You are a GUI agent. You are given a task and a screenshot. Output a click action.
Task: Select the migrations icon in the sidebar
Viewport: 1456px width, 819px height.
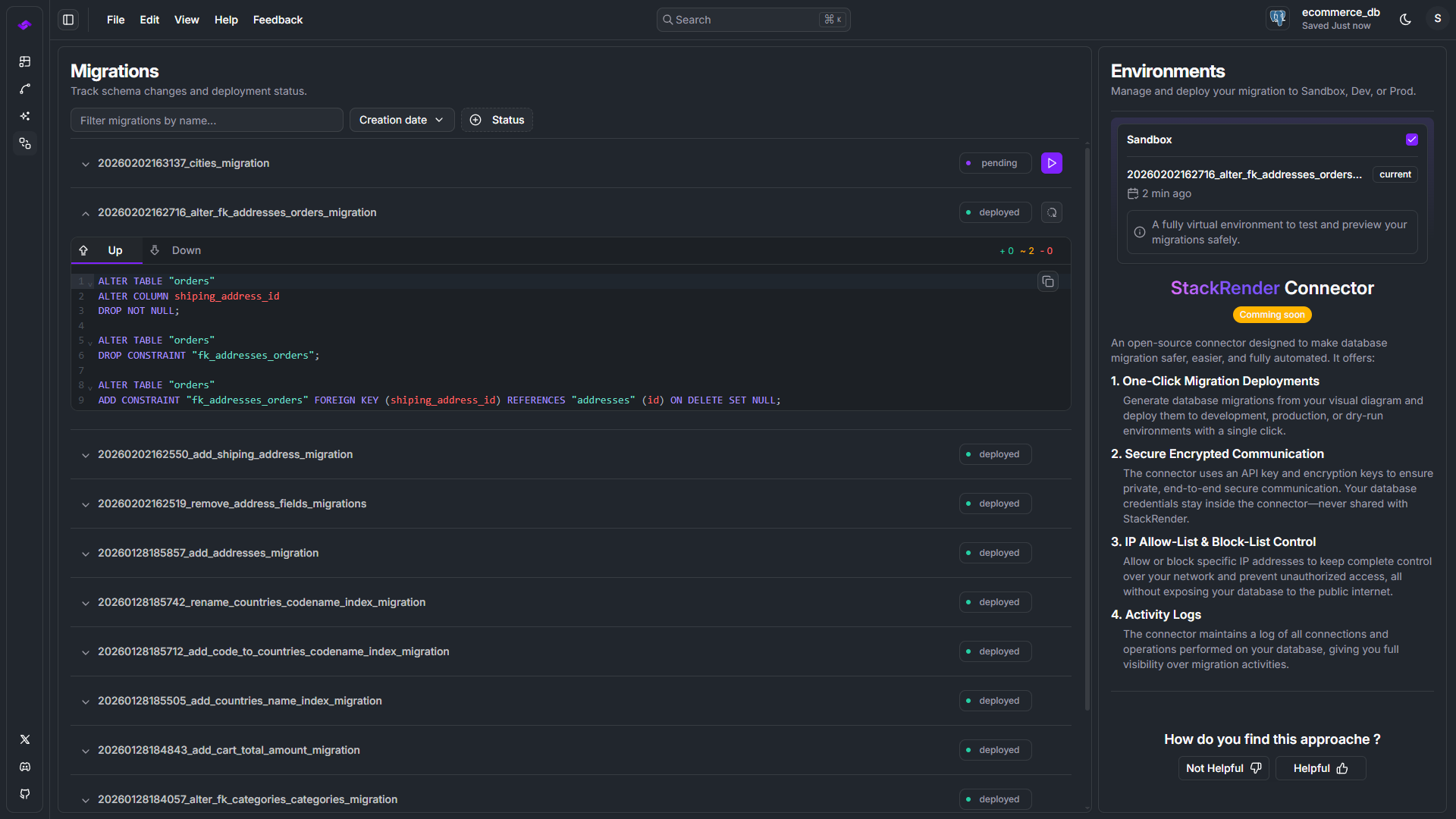pos(25,143)
